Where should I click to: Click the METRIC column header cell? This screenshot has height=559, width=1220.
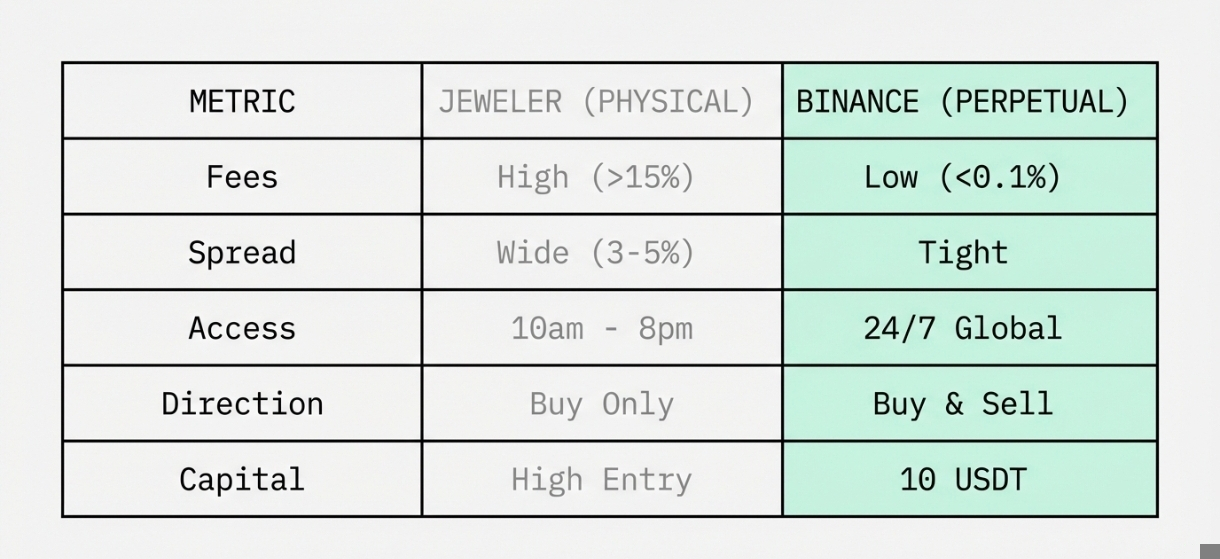click(x=242, y=101)
